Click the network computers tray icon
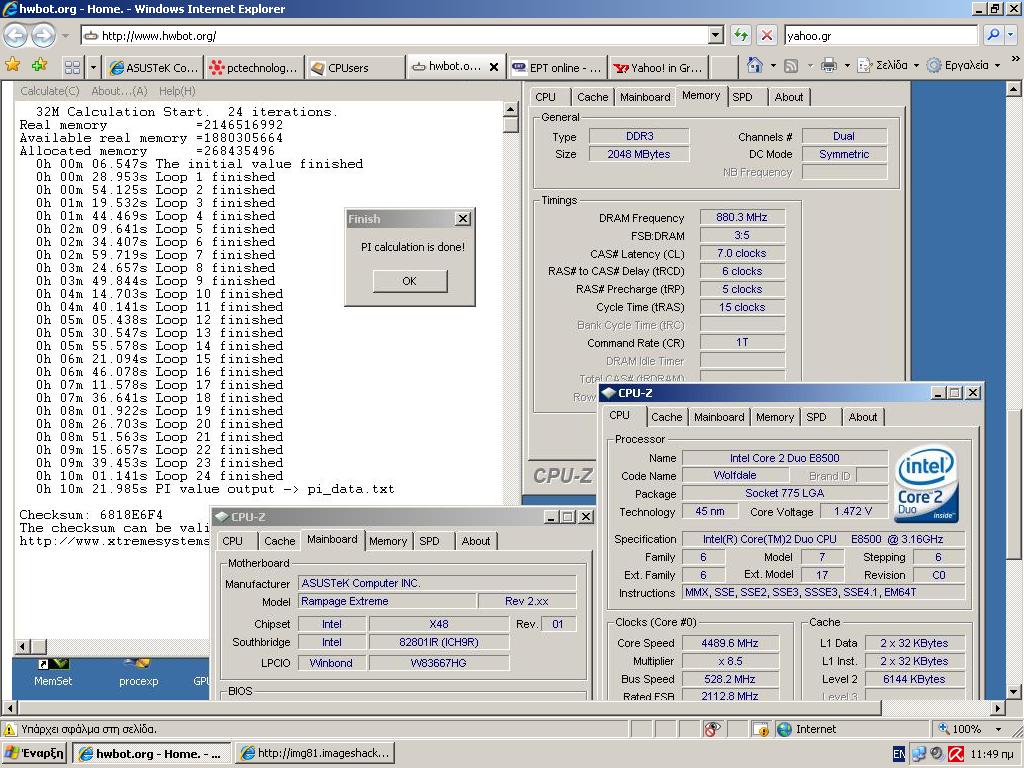1024x768 pixels. click(920, 754)
